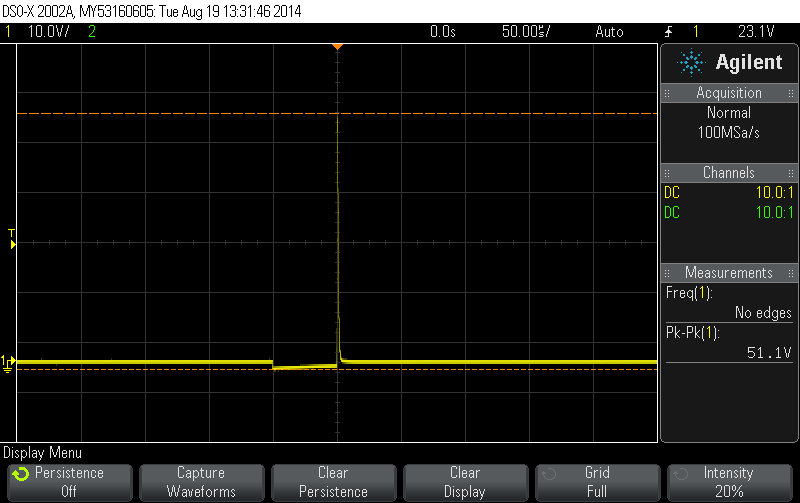The image size is (800, 503).
Task: Click the Capture Waveforms softkey
Action: coord(202,483)
